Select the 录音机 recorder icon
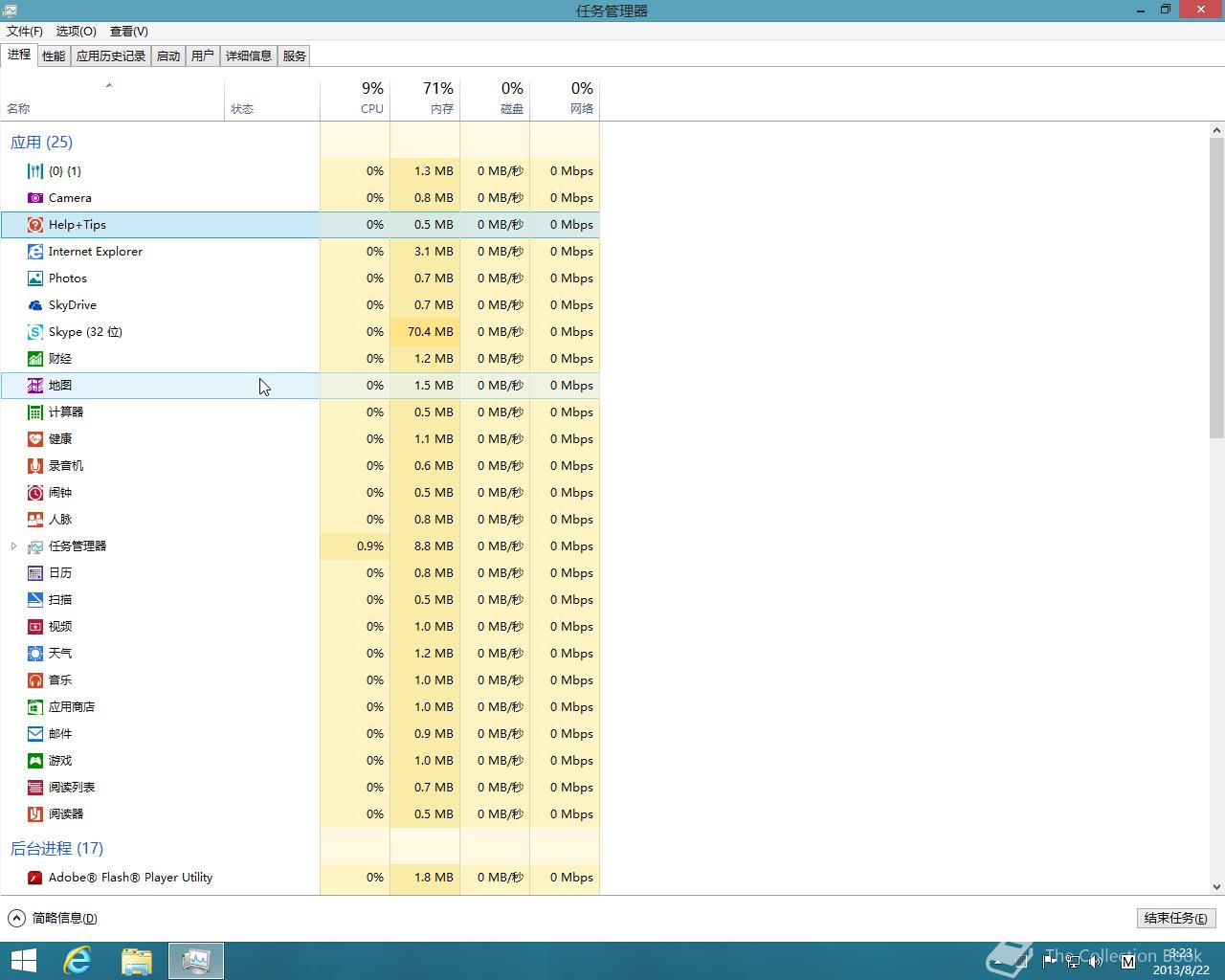1225x980 pixels. click(x=35, y=466)
